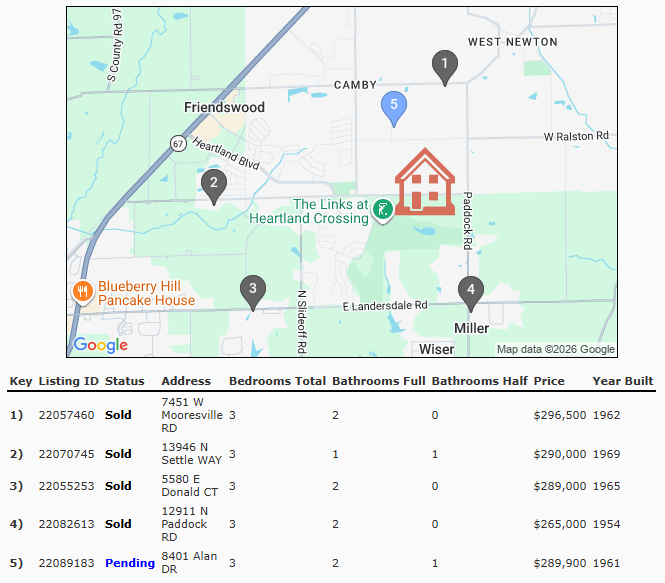Click map marker pin number 3
The width and height of the screenshot is (665, 583).
253,293
